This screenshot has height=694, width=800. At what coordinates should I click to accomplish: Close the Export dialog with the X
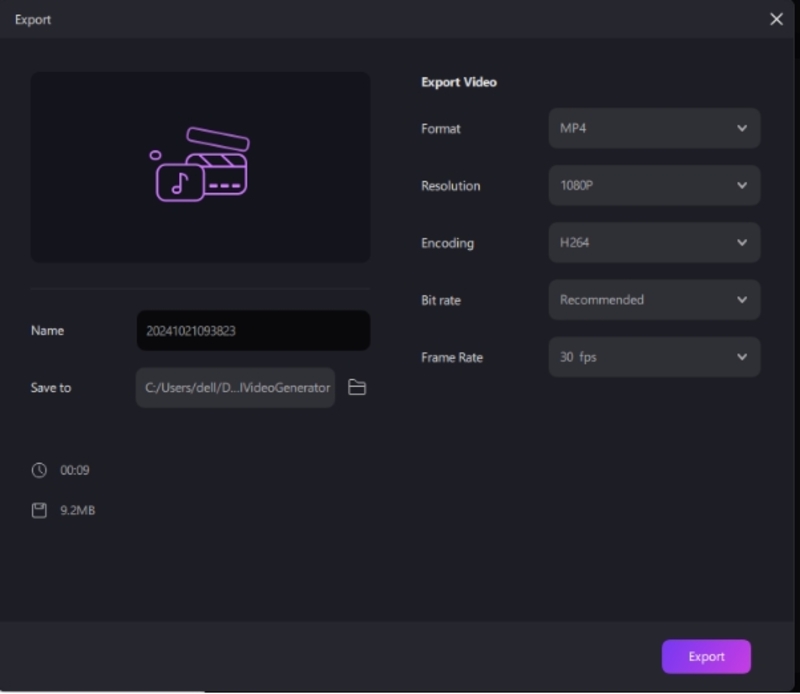click(x=776, y=19)
